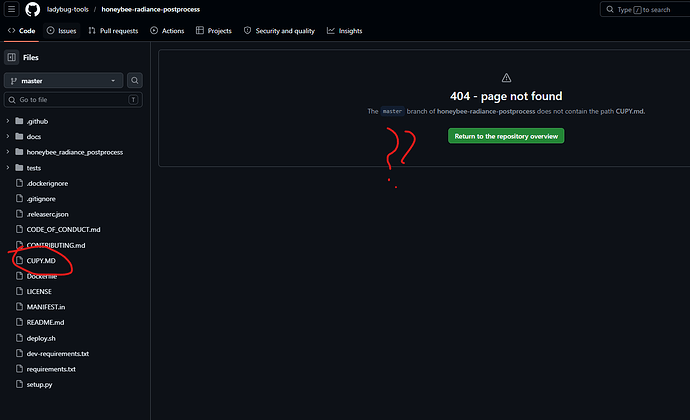Open the Projects tab
The width and height of the screenshot is (690, 420).
(x=214, y=31)
